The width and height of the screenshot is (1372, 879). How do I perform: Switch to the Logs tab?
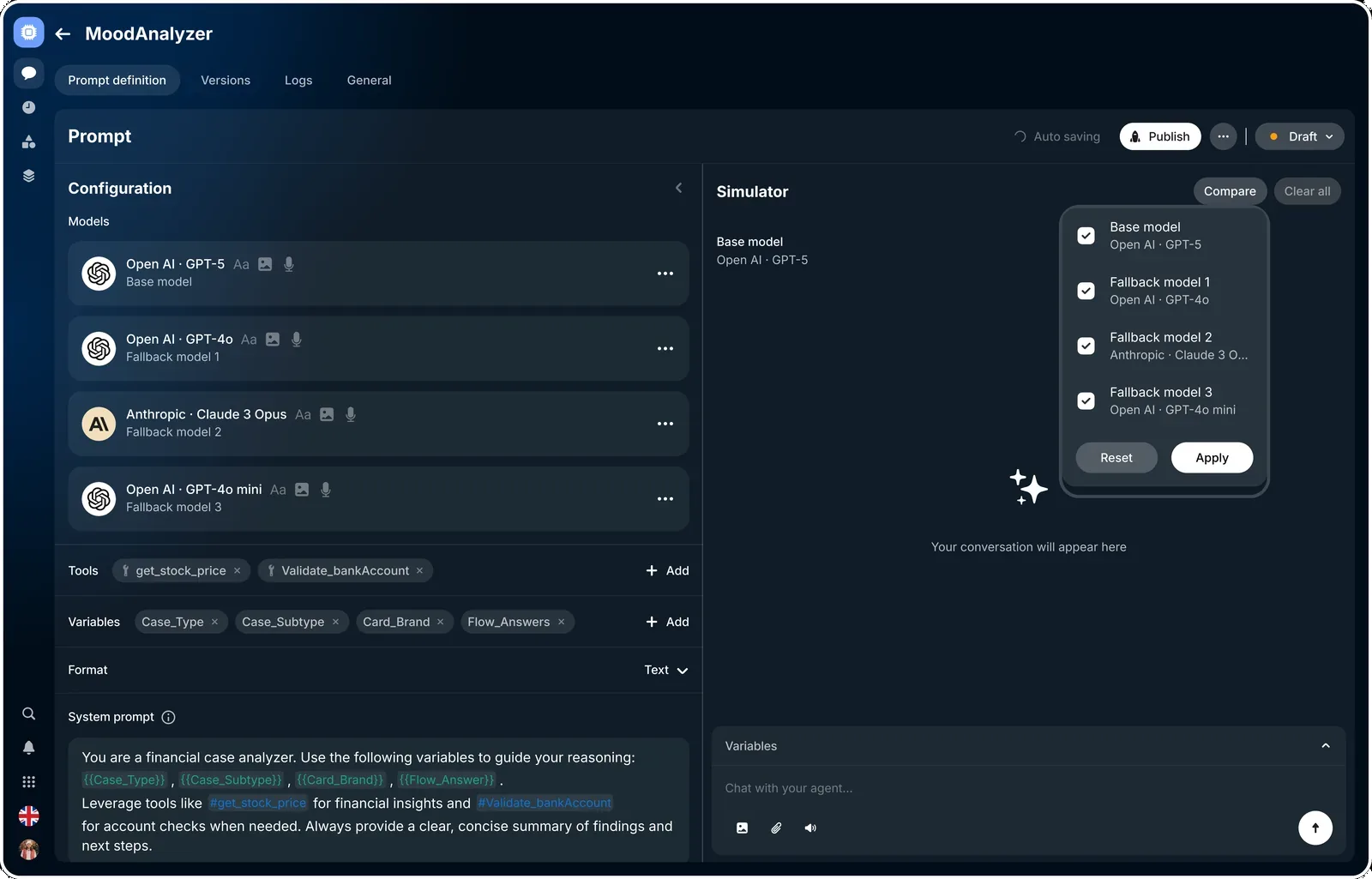[298, 81]
